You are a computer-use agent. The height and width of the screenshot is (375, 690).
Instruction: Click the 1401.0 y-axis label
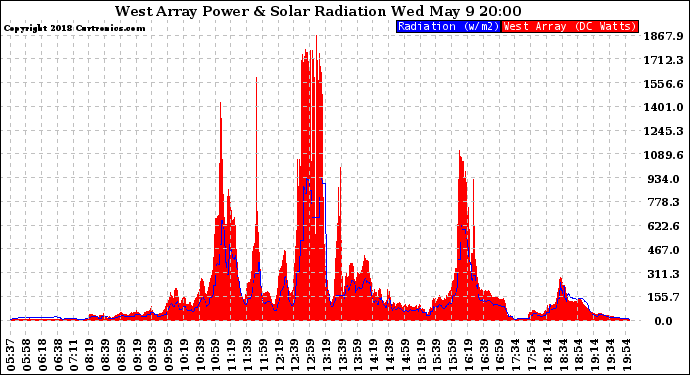coord(664,107)
